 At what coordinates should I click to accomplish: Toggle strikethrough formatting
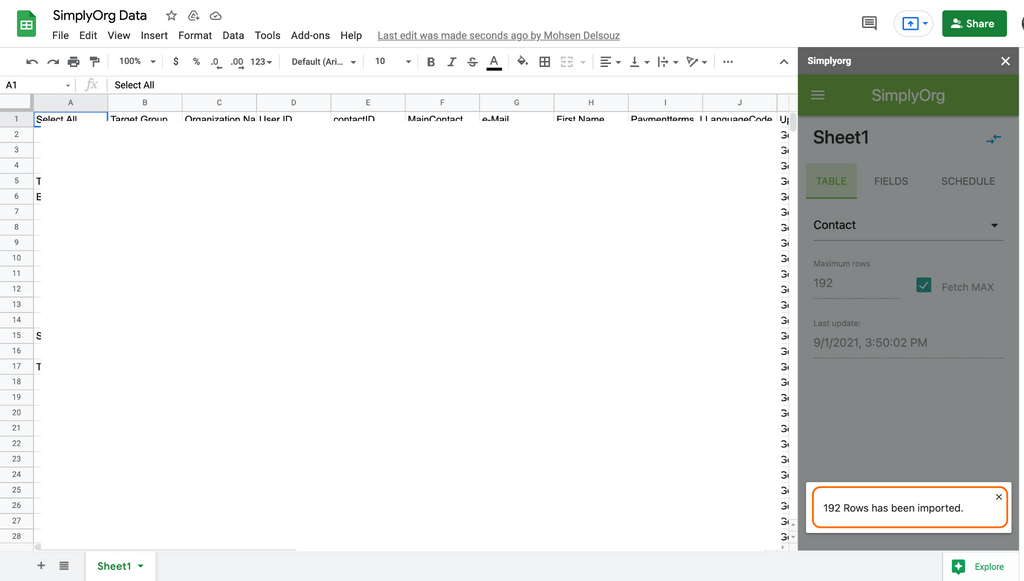point(472,61)
